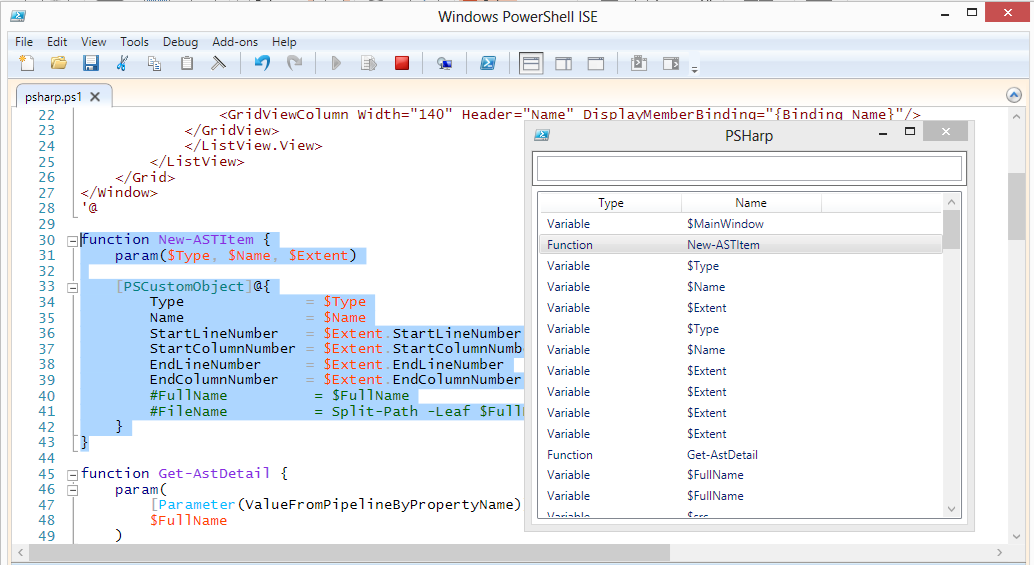
Task: Select the Get-AstDetail function row
Action: [741, 455]
